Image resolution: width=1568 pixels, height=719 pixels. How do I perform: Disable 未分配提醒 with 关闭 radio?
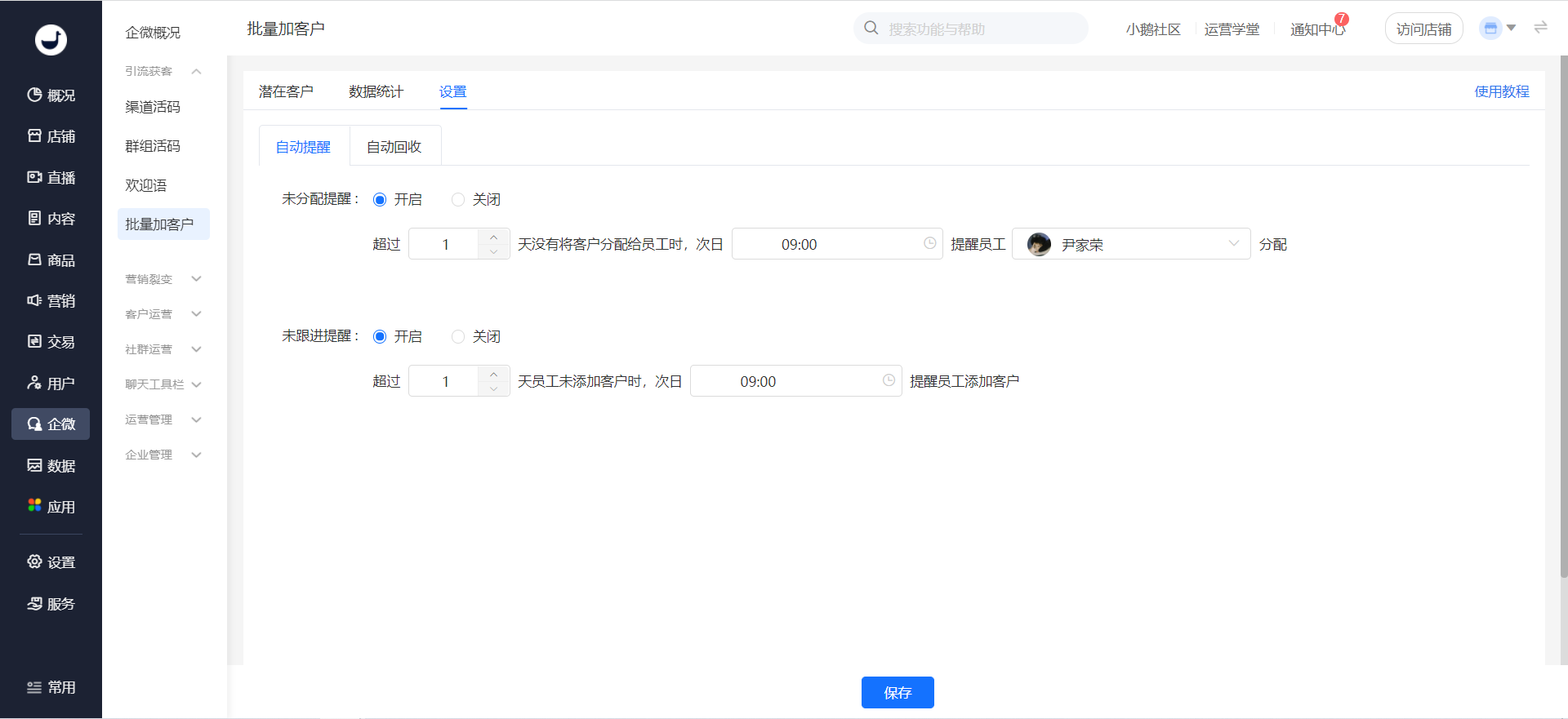(x=458, y=200)
